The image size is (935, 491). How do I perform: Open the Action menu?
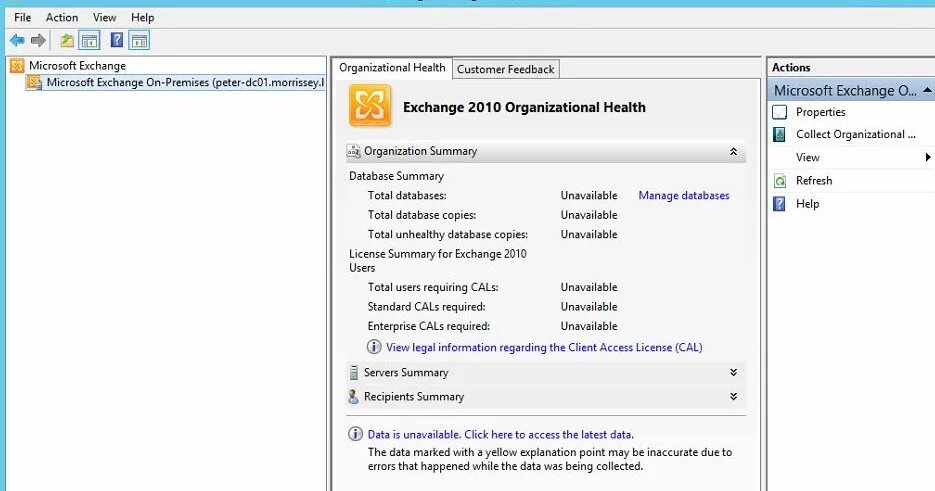[x=62, y=17]
